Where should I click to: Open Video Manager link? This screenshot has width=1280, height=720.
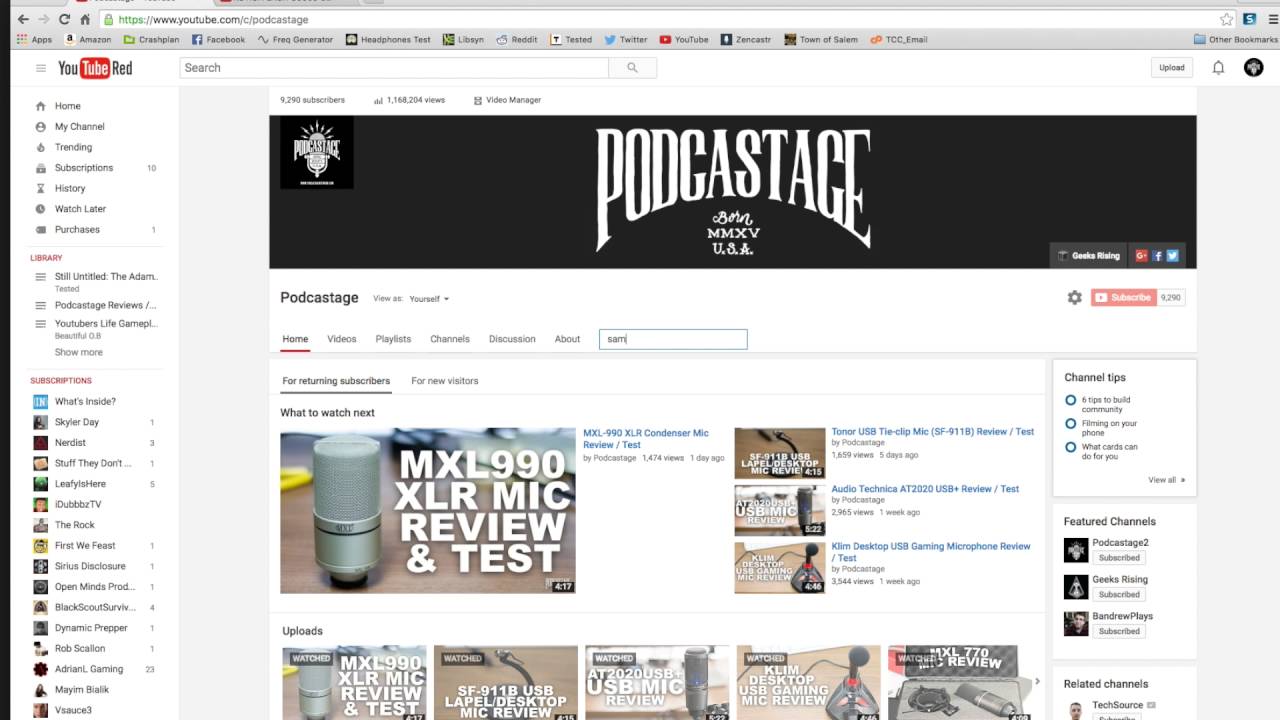pyautogui.click(x=507, y=100)
